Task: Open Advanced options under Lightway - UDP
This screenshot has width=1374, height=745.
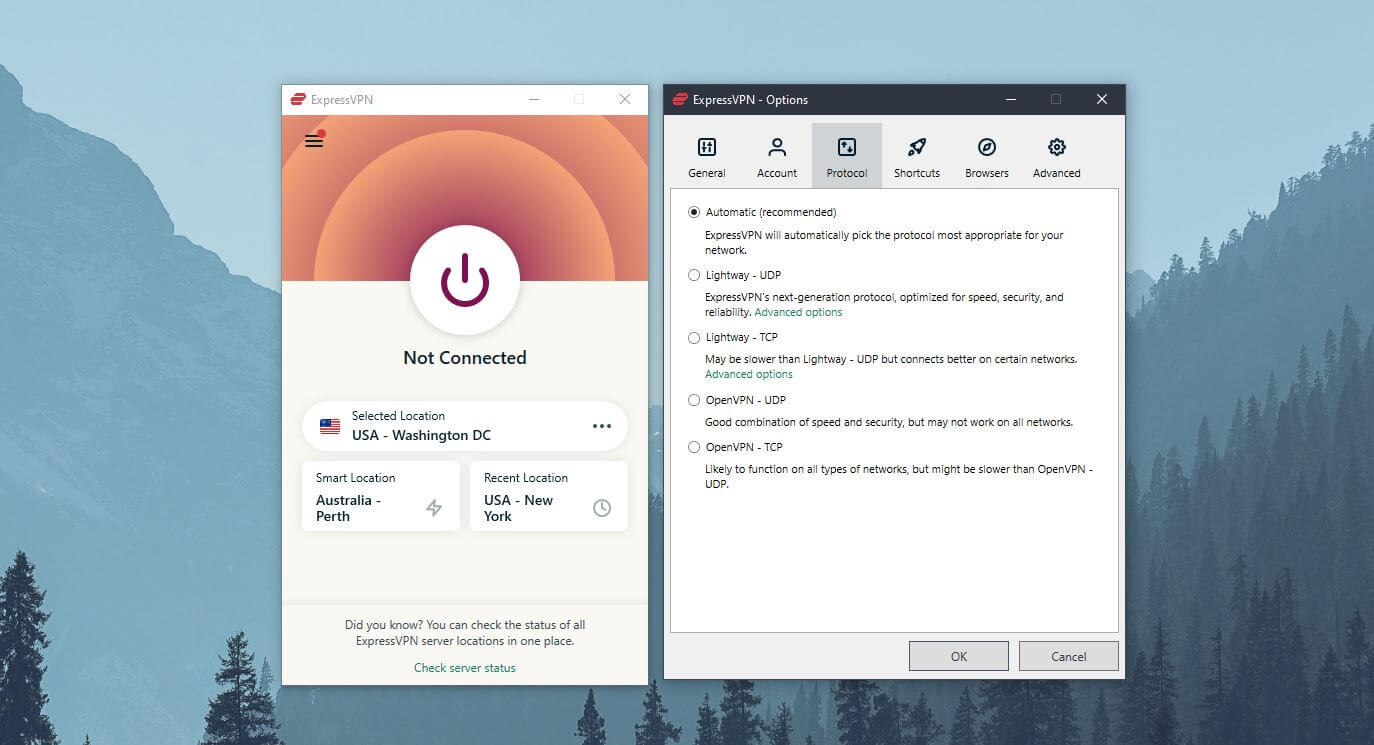Action: click(798, 312)
